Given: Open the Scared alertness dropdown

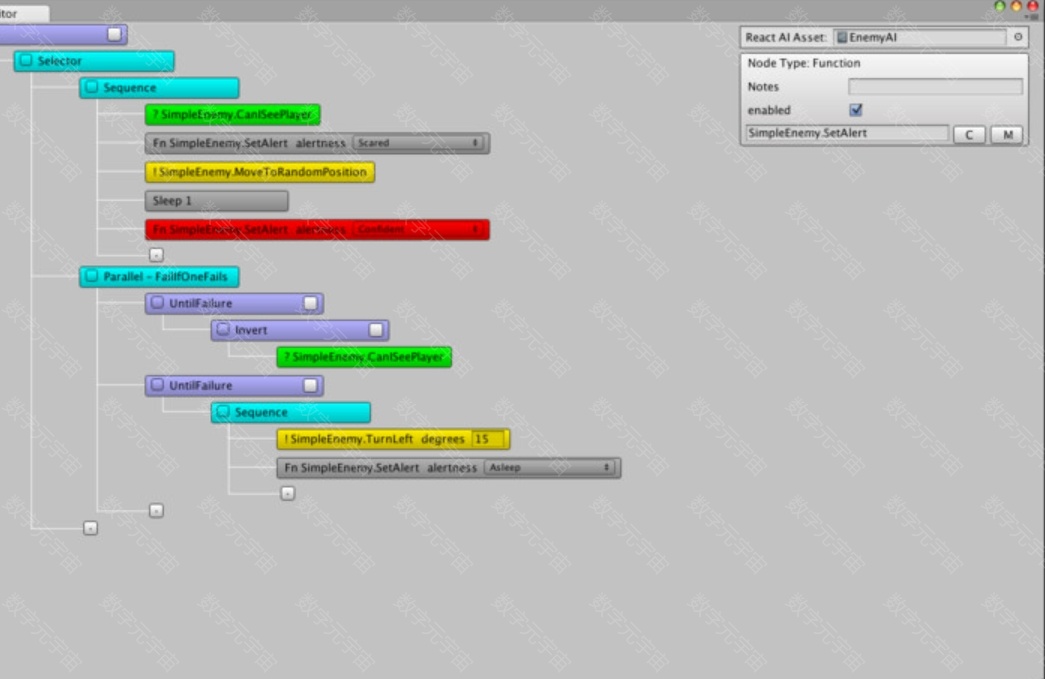Looking at the screenshot, I should [419, 143].
